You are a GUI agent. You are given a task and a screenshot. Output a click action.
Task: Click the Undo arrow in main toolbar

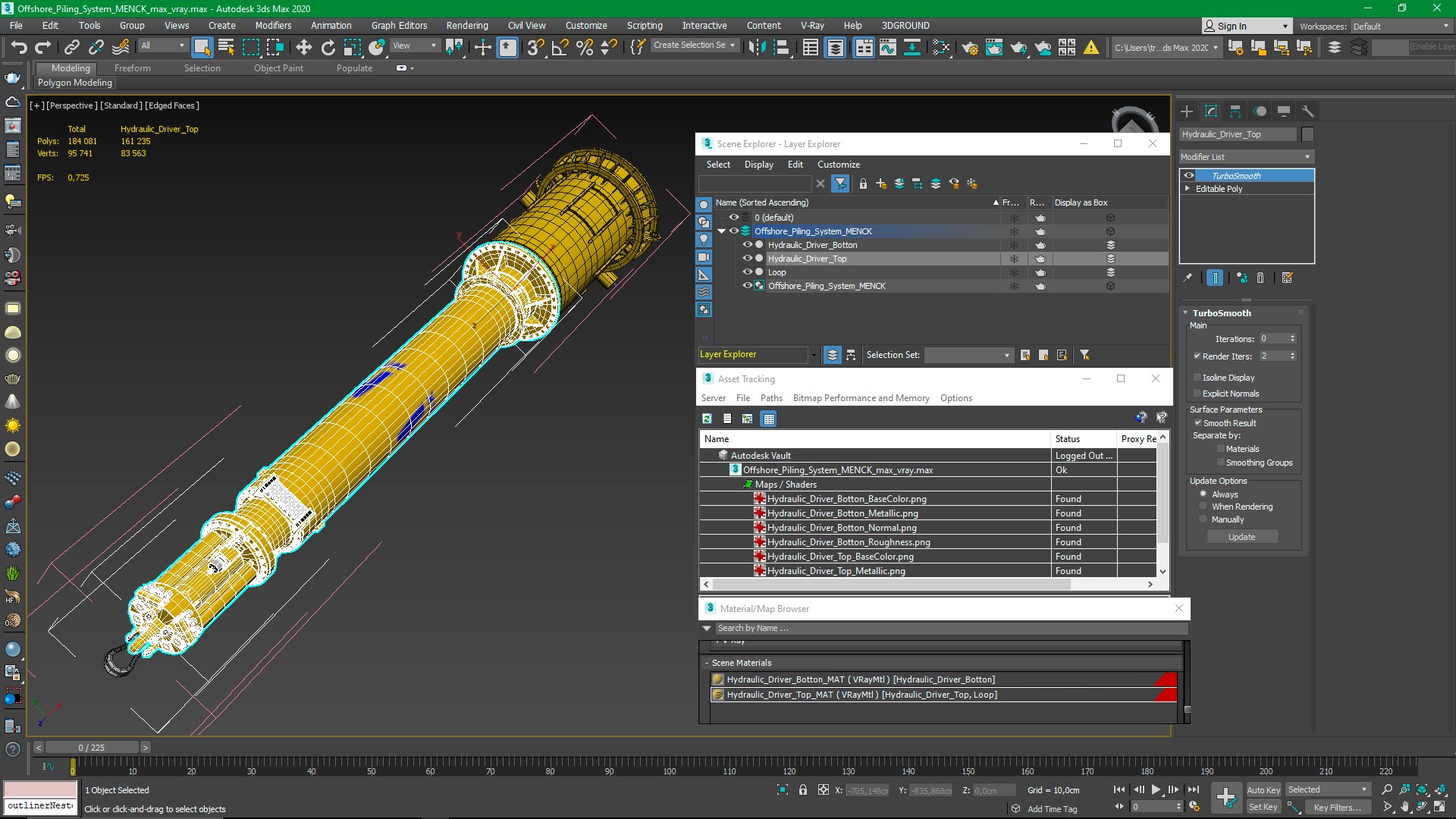pos(19,48)
